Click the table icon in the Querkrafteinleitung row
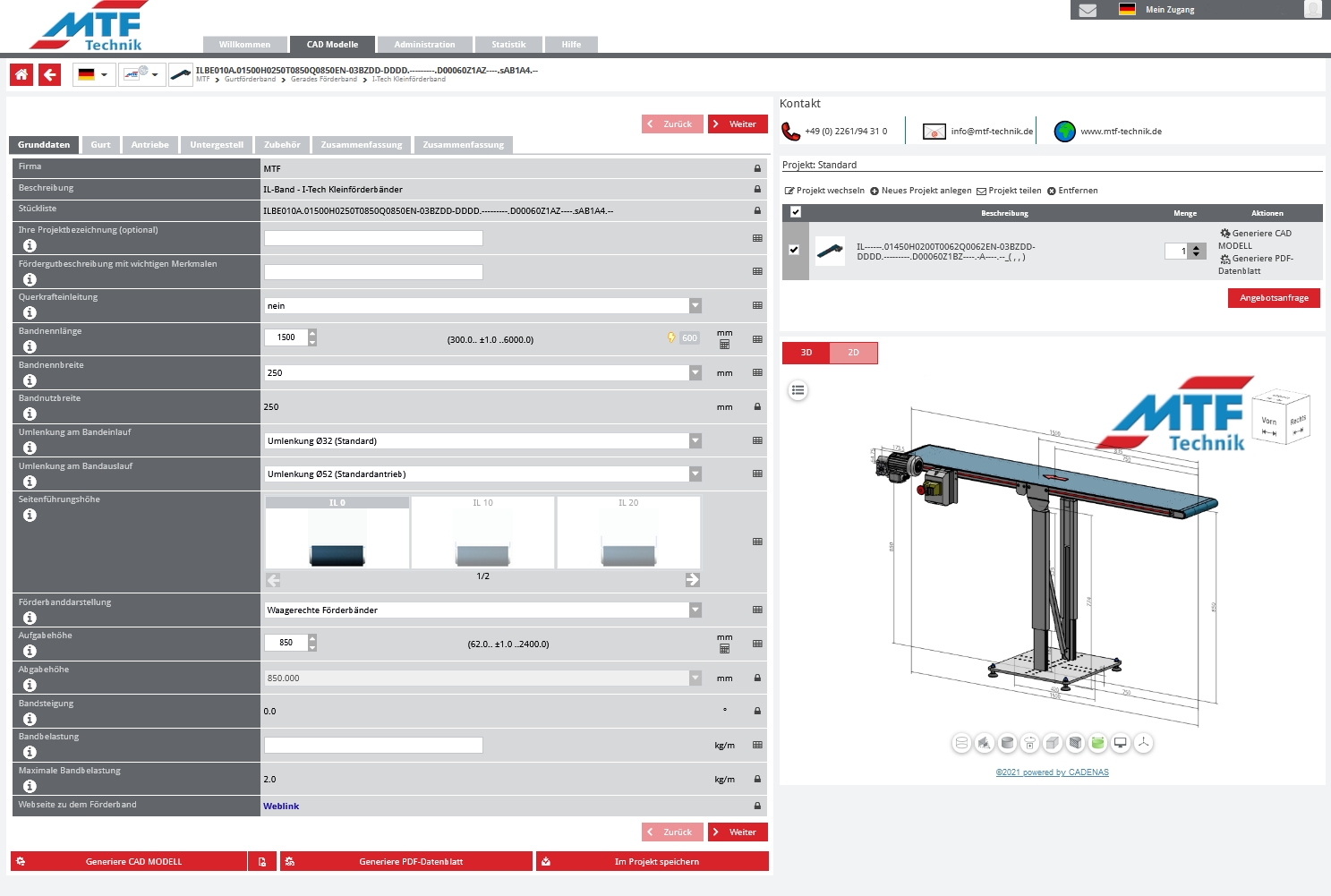The image size is (1331, 896). pyautogui.click(x=757, y=305)
